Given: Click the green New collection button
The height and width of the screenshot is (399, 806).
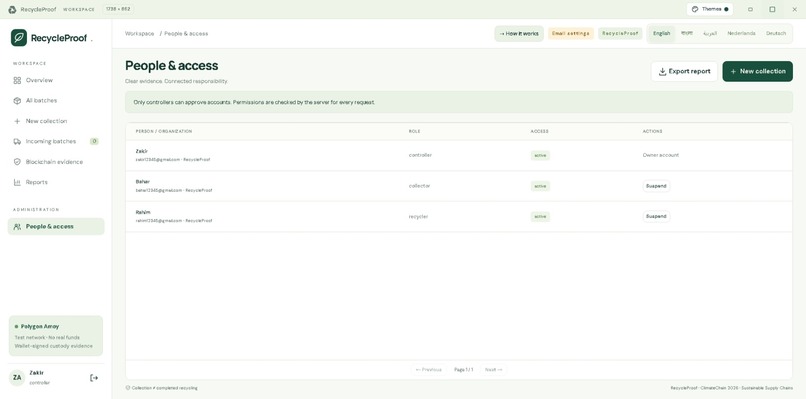Looking at the screenshot, I should click(x=757, y=71).
